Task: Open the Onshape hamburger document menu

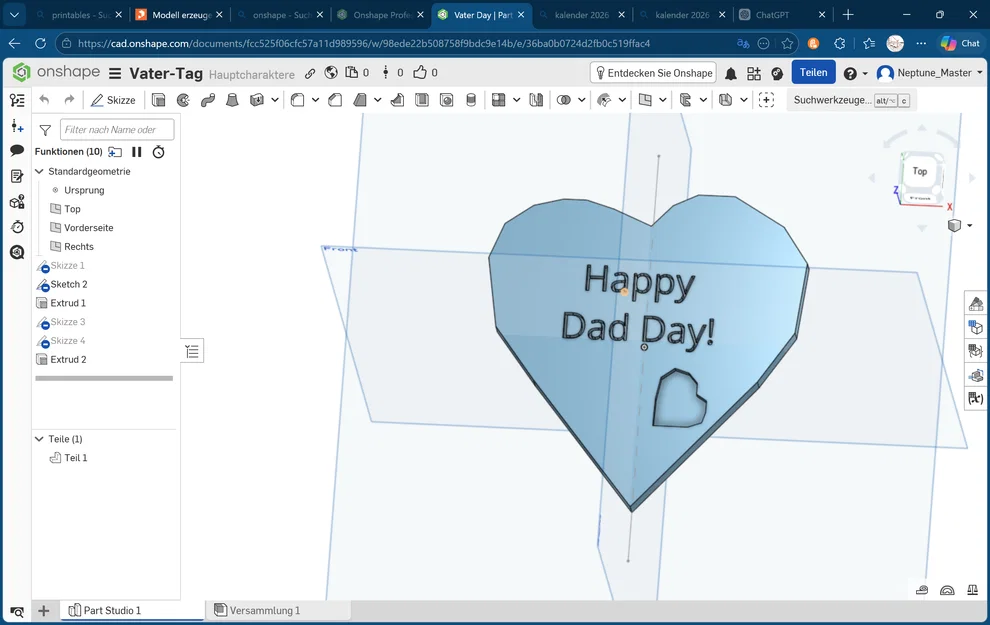Action: pyautogui.click(x=115, y=74)
